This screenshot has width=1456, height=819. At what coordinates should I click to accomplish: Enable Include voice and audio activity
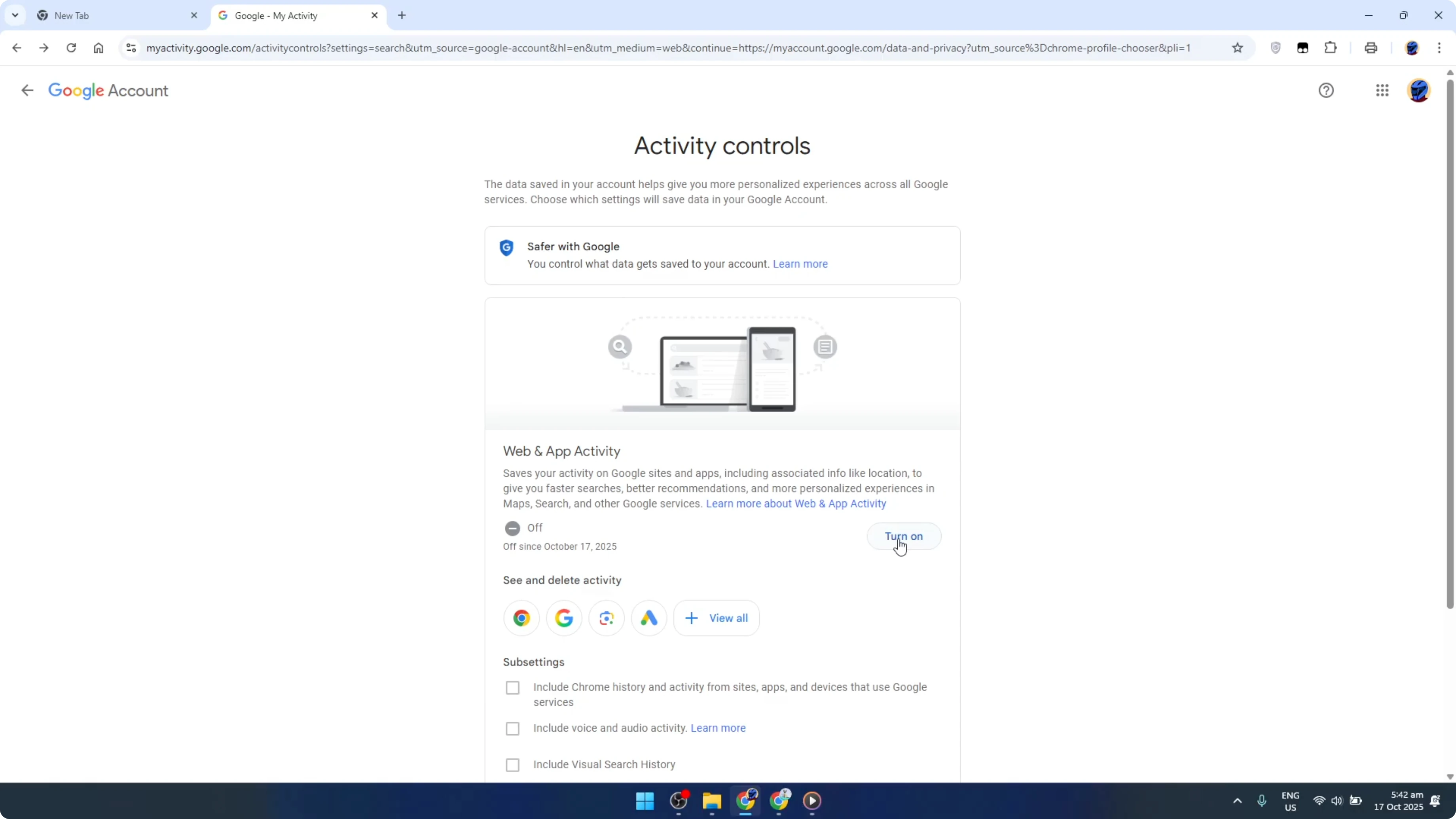513,728
